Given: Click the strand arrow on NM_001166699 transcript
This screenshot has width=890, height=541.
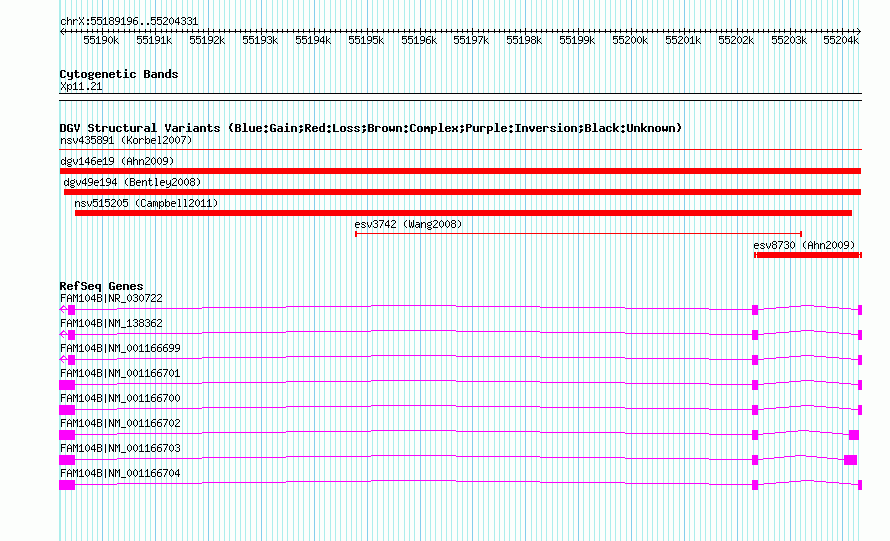Looking at the screenshot, I should click(64, 359).
